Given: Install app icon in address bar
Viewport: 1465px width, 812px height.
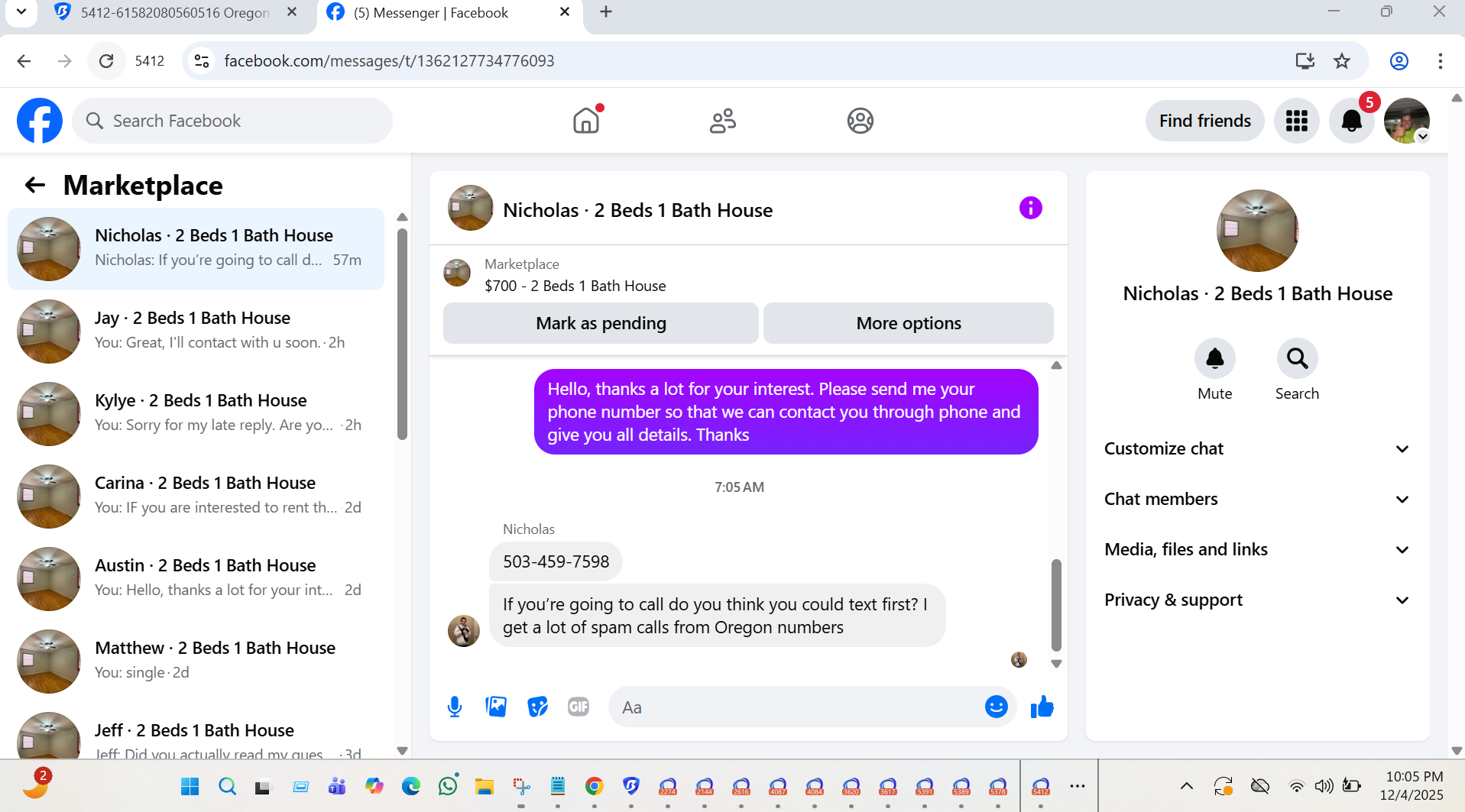Looking at the screenshot, I should click(1305, 61).
